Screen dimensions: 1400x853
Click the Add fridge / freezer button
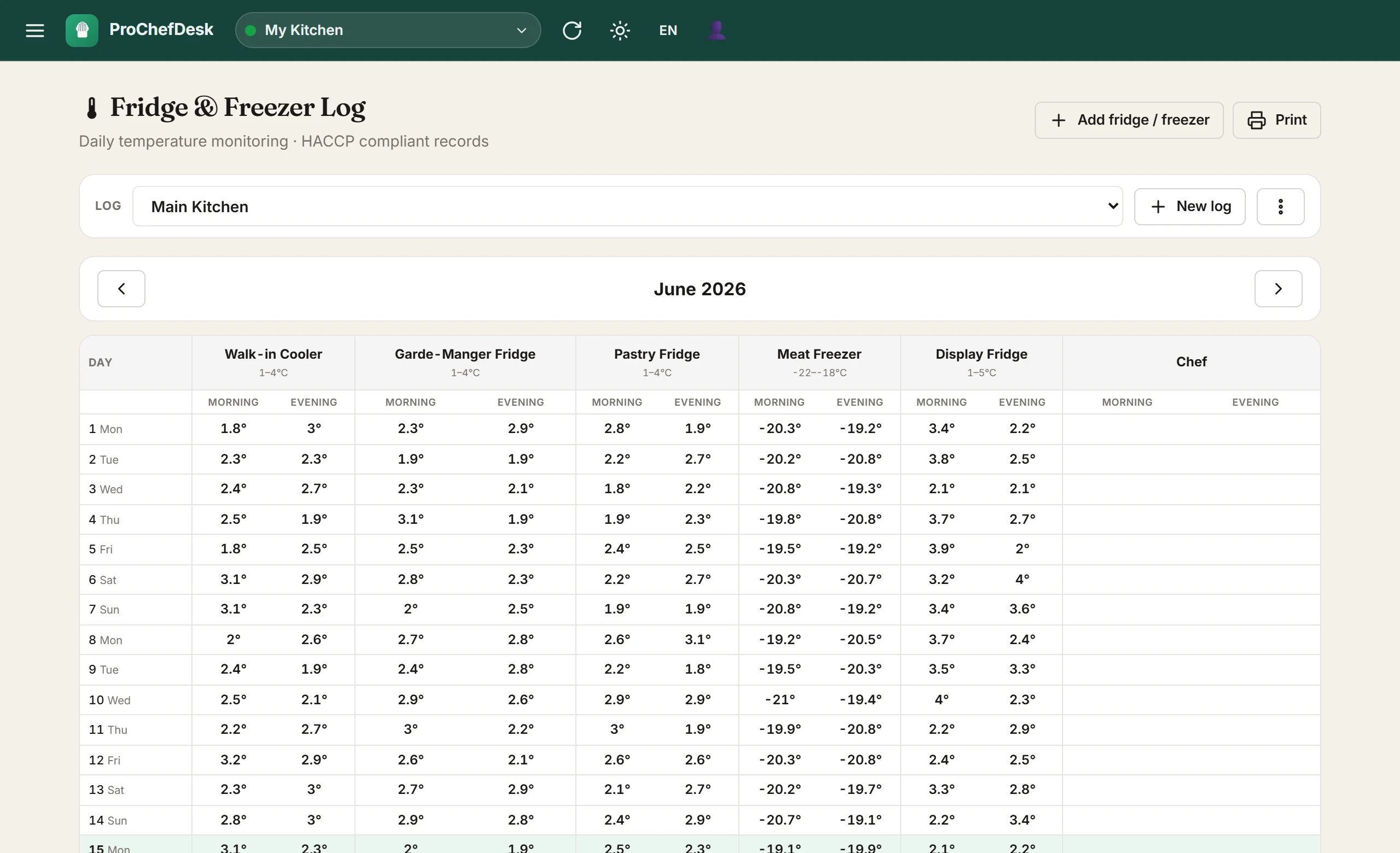pyautogui.click(x=1128, y=120)
